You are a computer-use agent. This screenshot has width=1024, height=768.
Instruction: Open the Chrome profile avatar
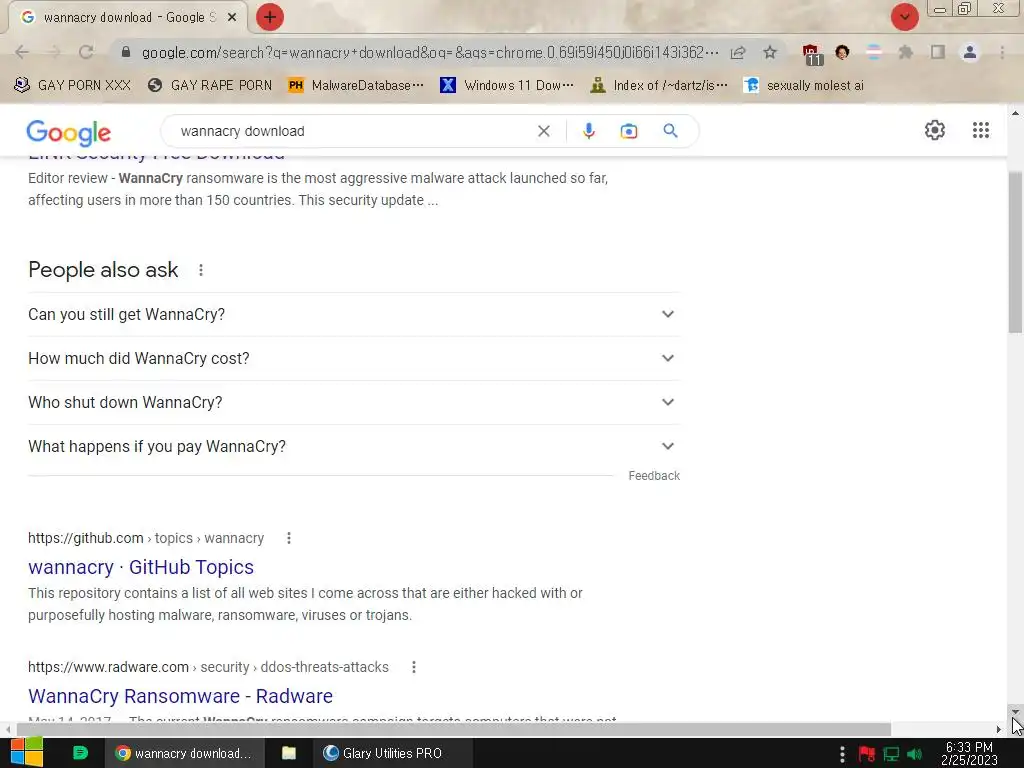point(970,52)
